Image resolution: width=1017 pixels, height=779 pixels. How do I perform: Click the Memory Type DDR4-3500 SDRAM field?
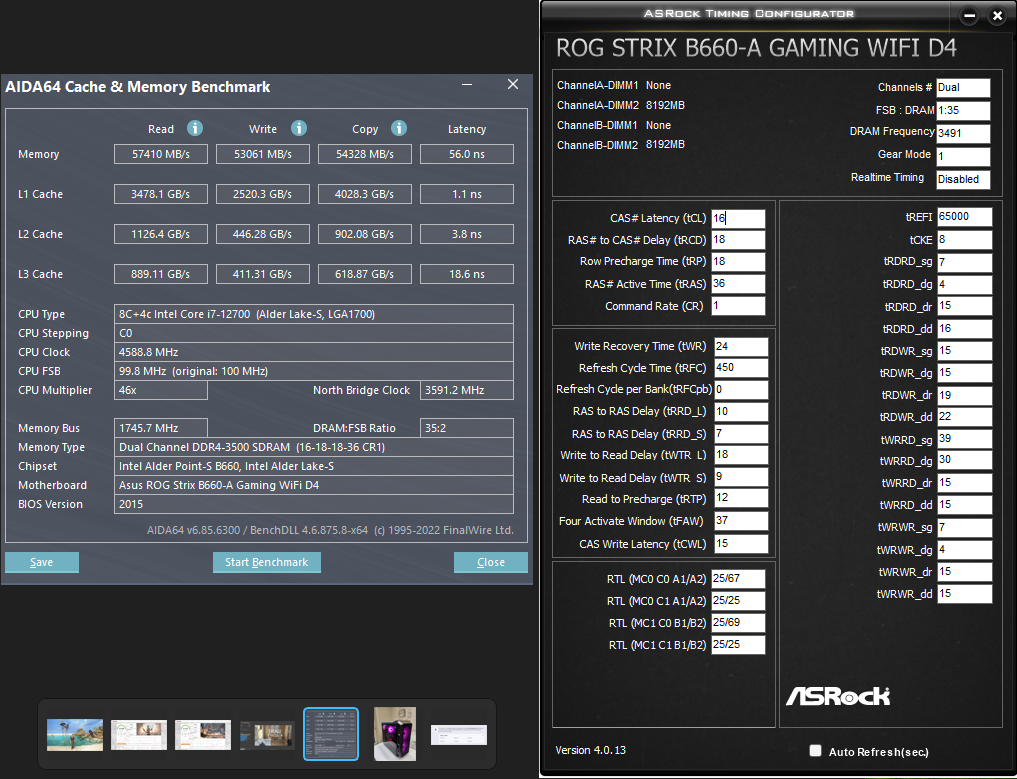(x=314, y=447)
